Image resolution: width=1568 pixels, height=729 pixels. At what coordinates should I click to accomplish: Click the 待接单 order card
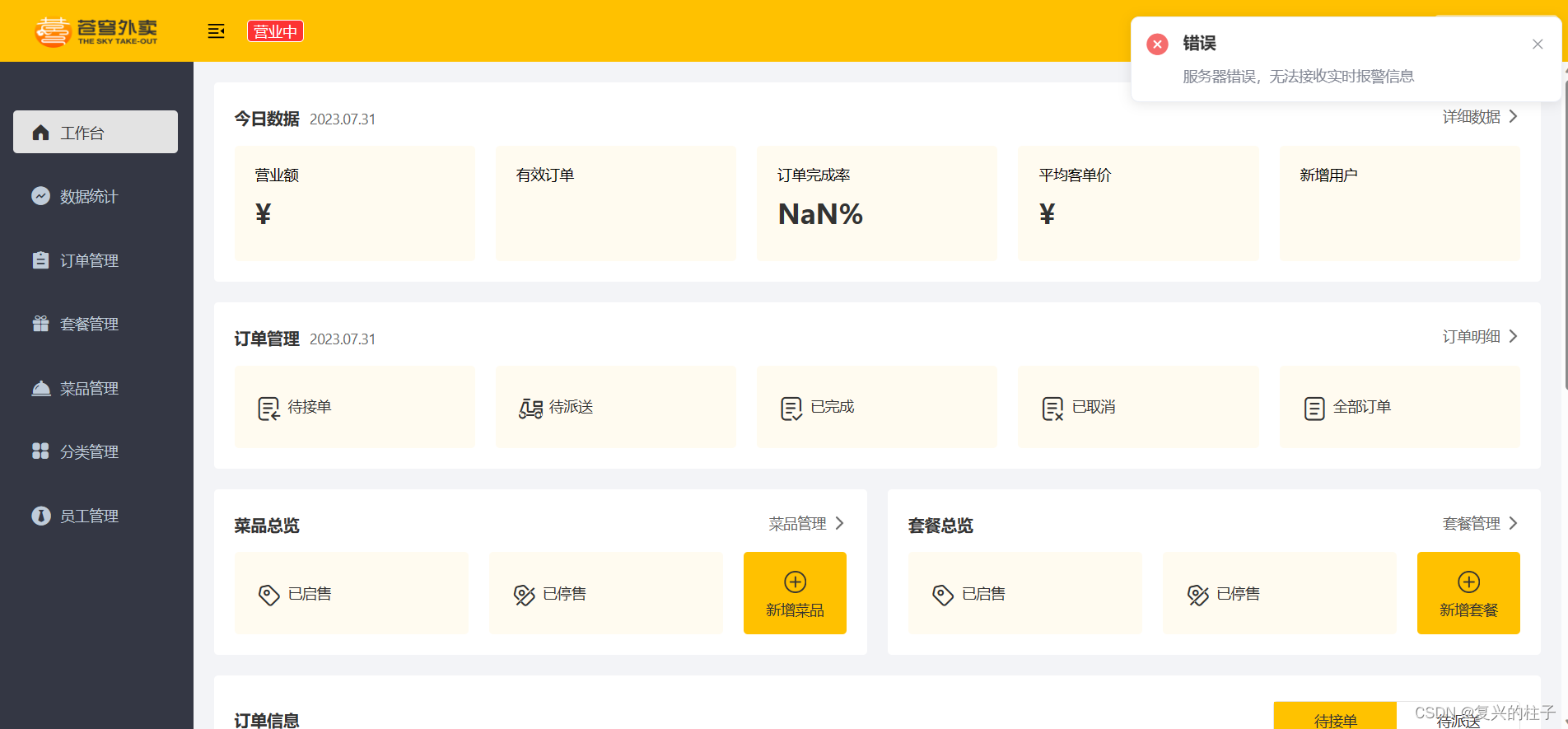tap(355, 407)
